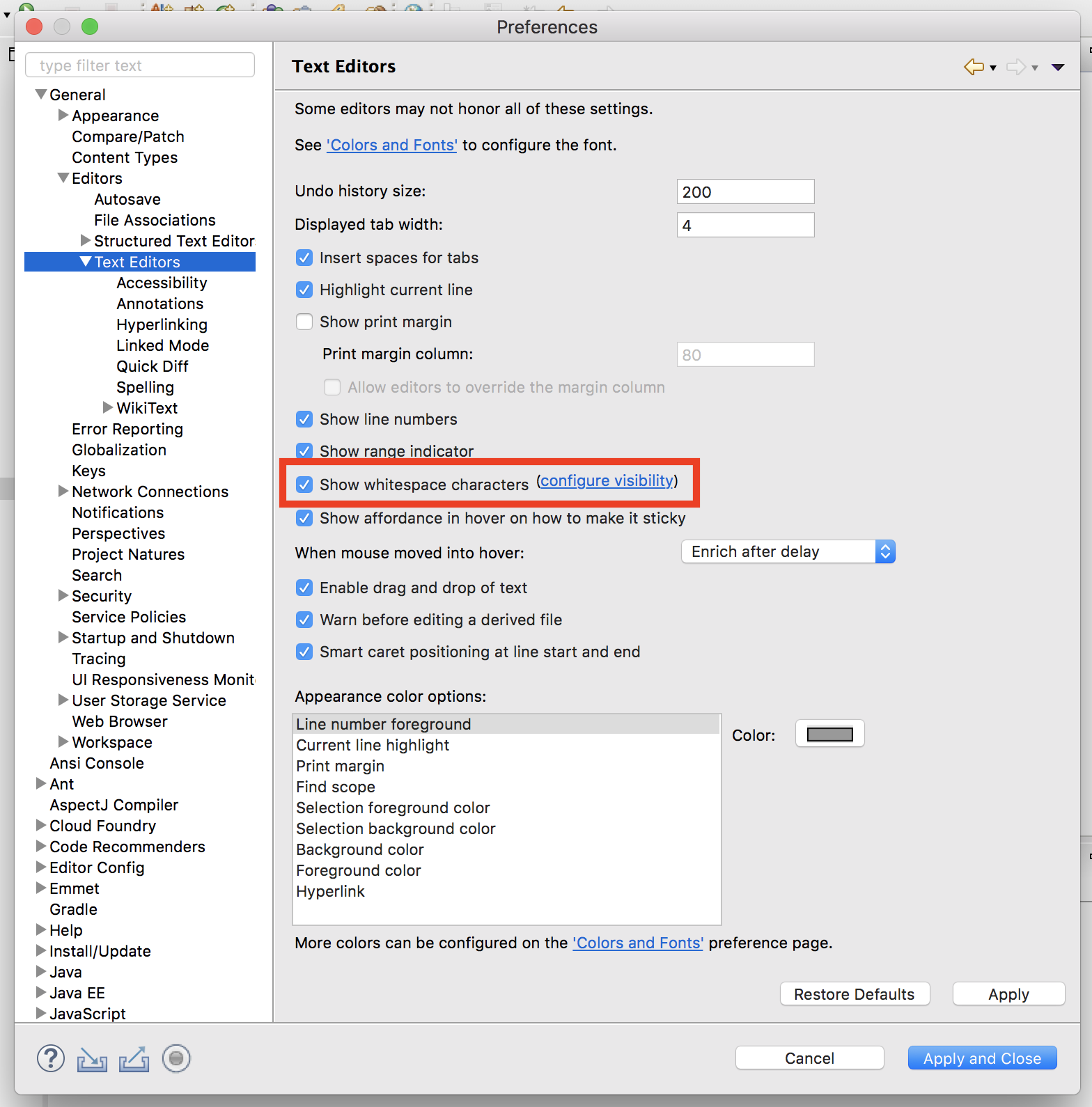
Task: Open the Annotations preferences page
Action: tap(160, 304)
